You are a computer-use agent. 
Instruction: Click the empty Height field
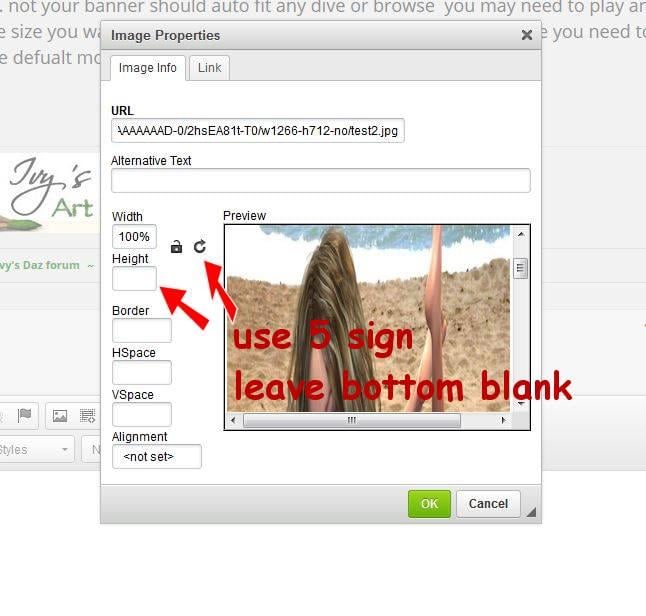tap(134, 279)
